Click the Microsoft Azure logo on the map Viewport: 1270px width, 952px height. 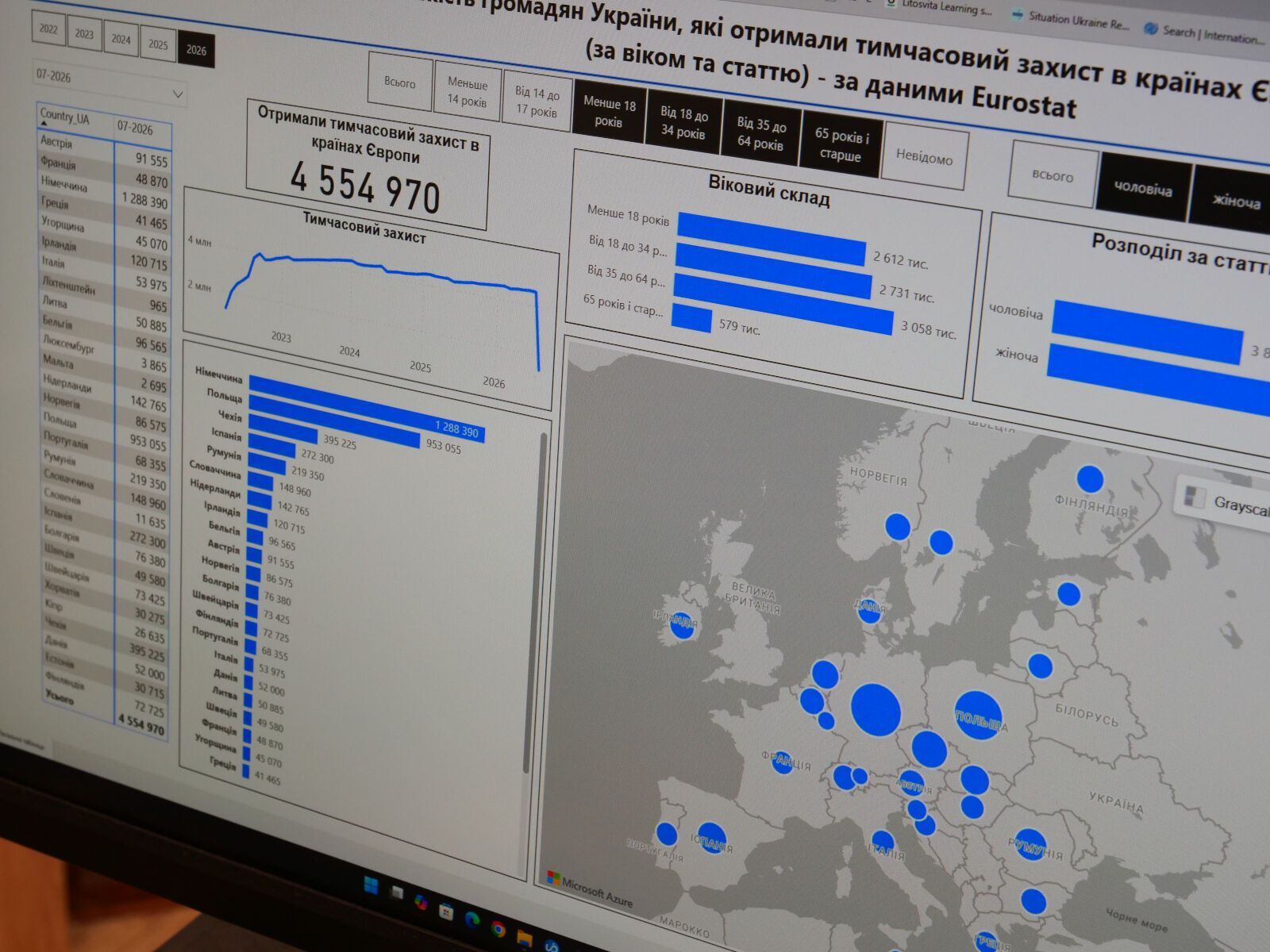coord(553,877)
